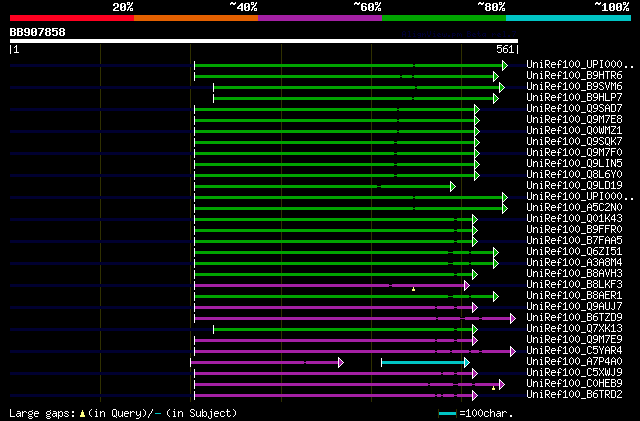Click the orange ~40% identity legend segment
The width and height of the screenshot is (640, 421).
(x=196, y=18)
